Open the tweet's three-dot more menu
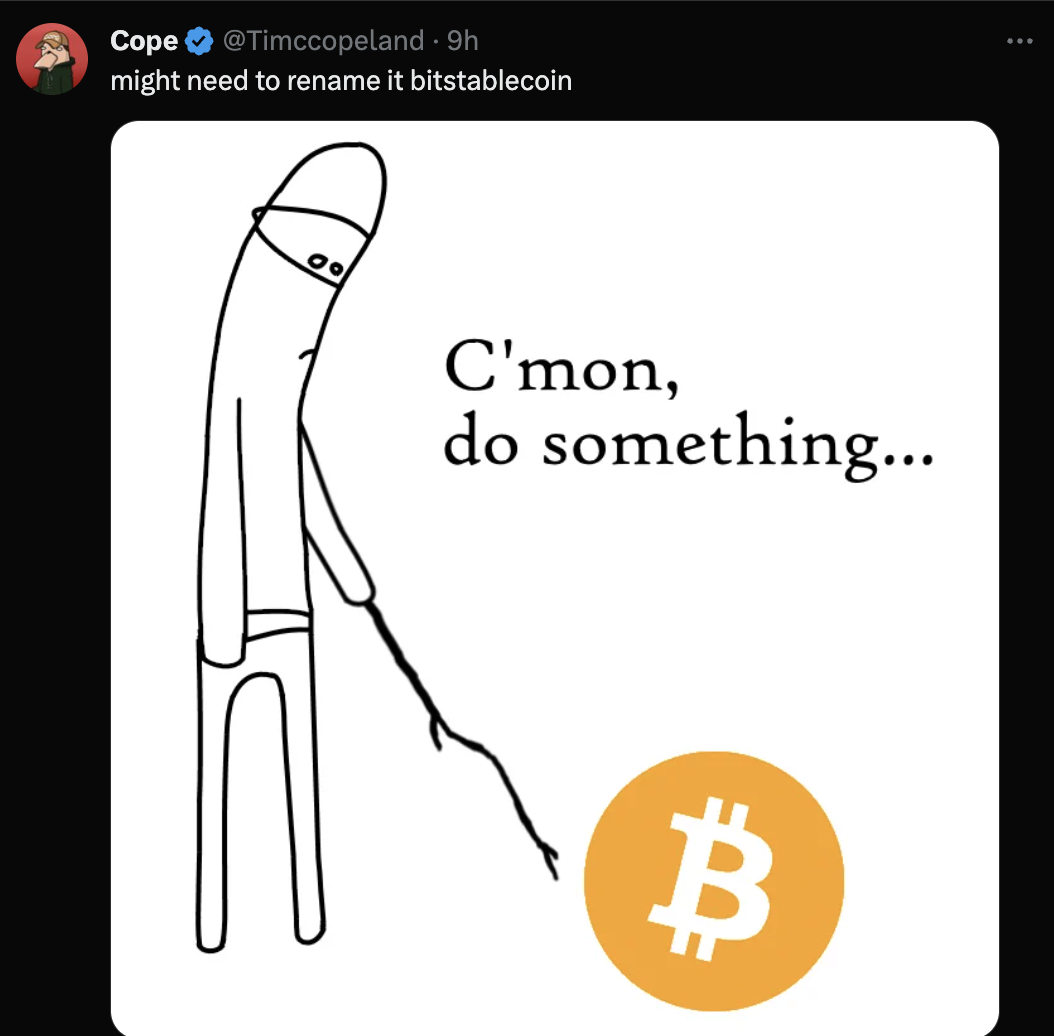Image resolution: width=1054 pixels, height=1036 pixels. tap(1018, 42)
